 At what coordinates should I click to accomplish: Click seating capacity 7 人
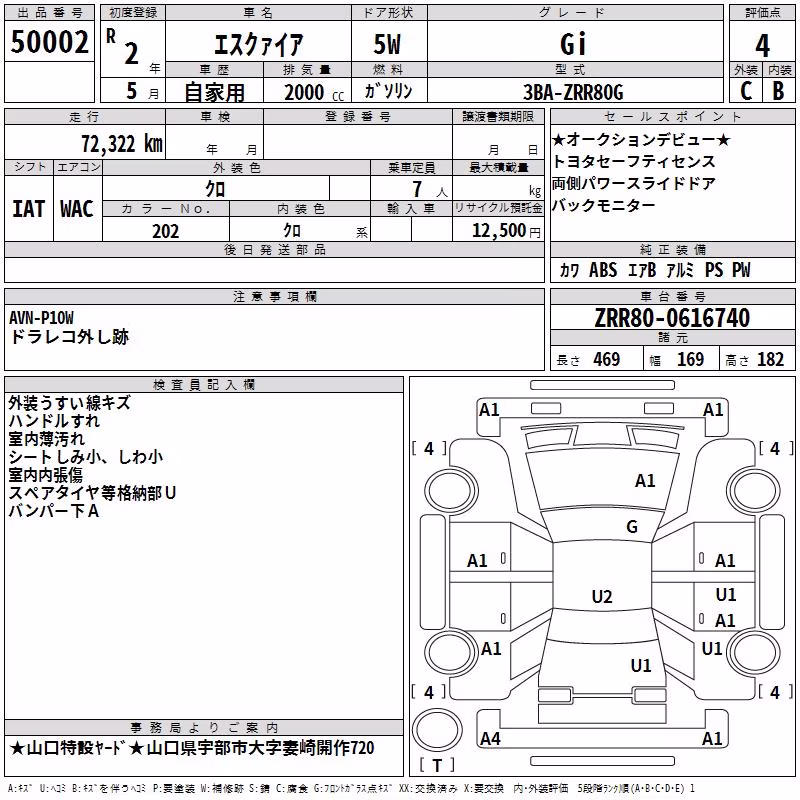tap(430, 189)
